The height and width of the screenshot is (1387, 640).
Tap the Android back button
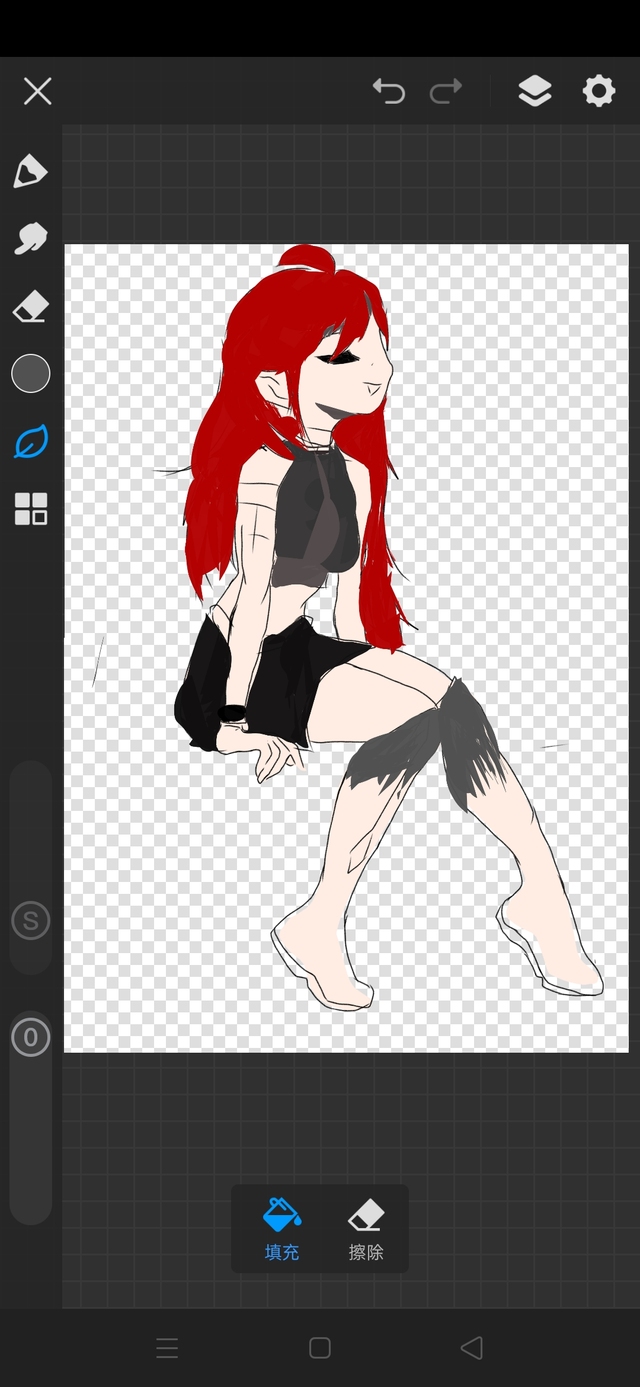click(x=472, y=1348)
